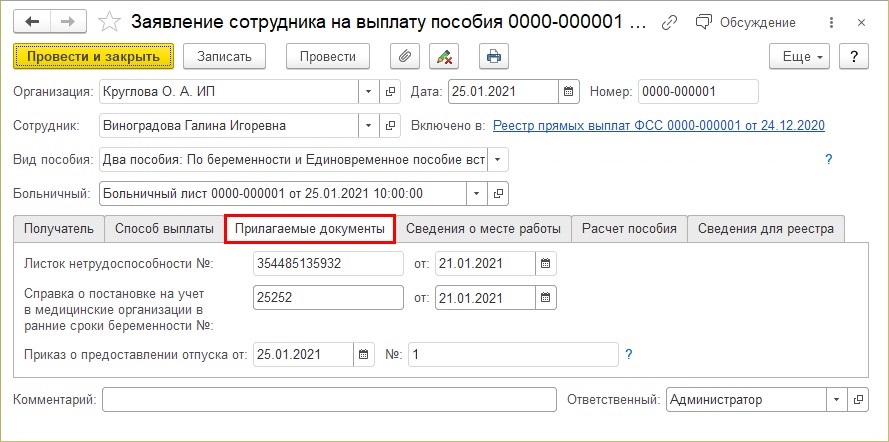Attach files using the paperclip icon

[405, 57]
